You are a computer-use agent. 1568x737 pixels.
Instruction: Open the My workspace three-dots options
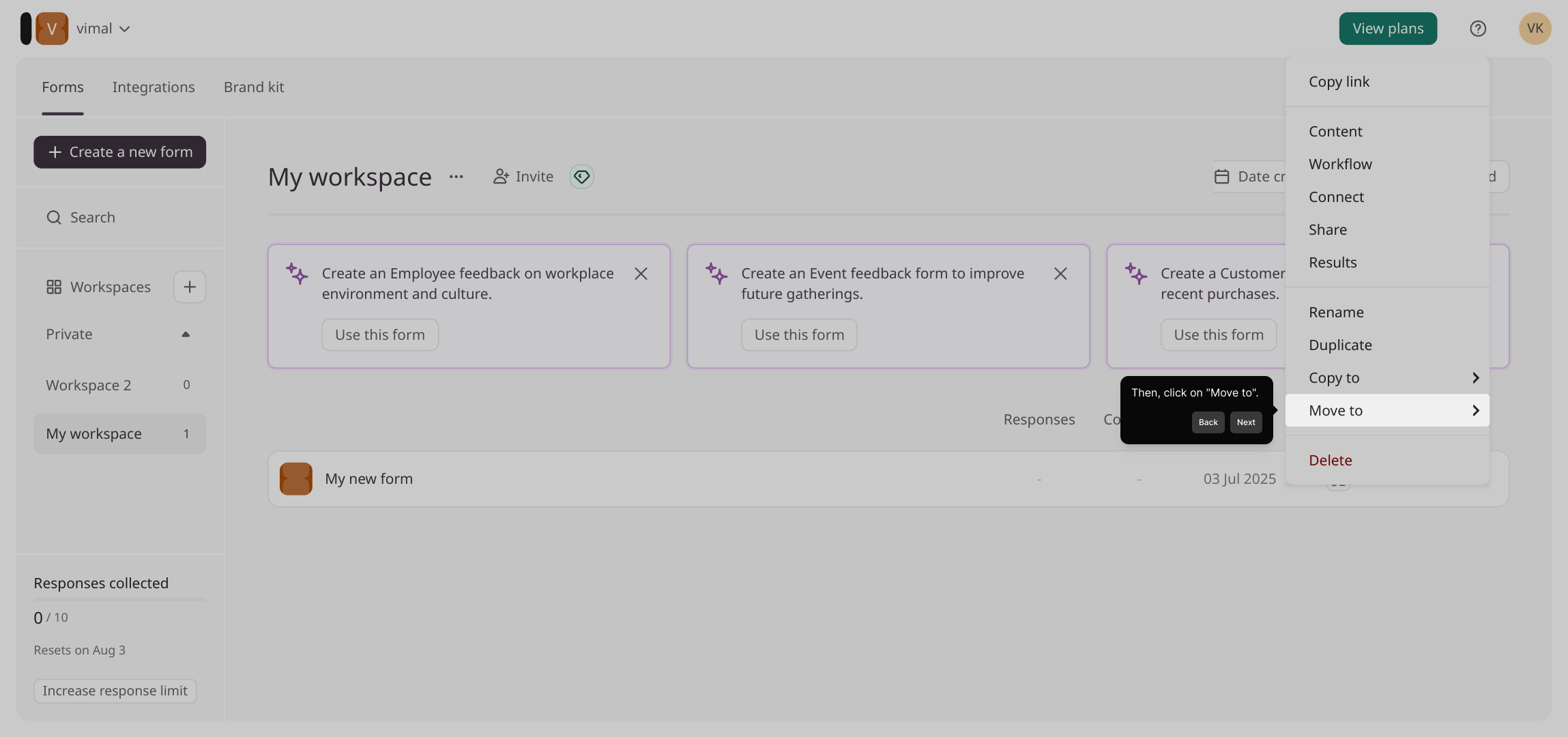pos(456,177)
